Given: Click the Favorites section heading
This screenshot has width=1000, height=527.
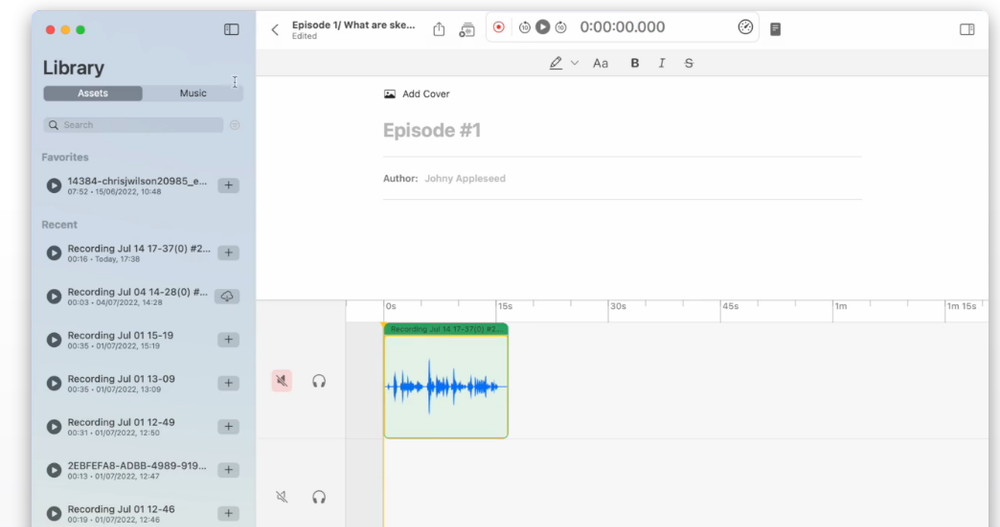Looking at the screenshot, I should click(x=65, y=157).
